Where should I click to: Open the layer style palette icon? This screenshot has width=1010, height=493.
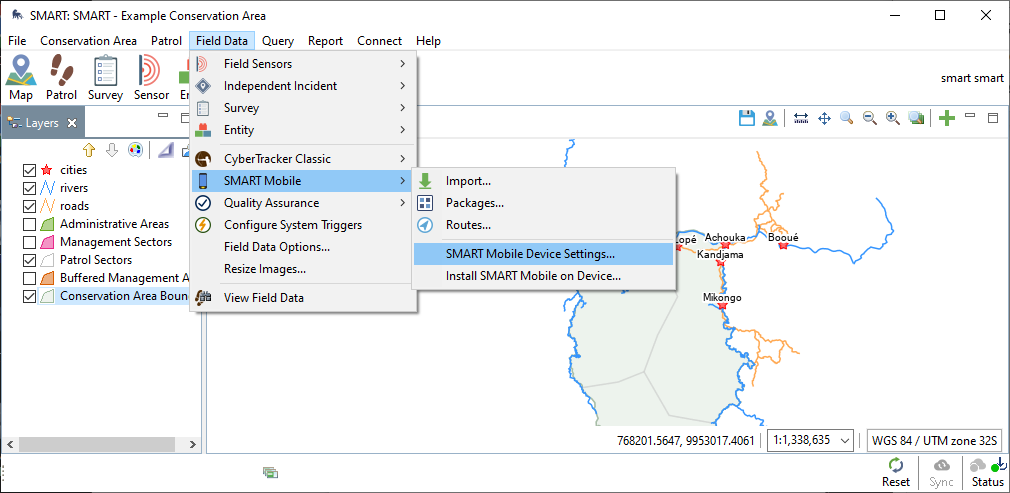135,149
